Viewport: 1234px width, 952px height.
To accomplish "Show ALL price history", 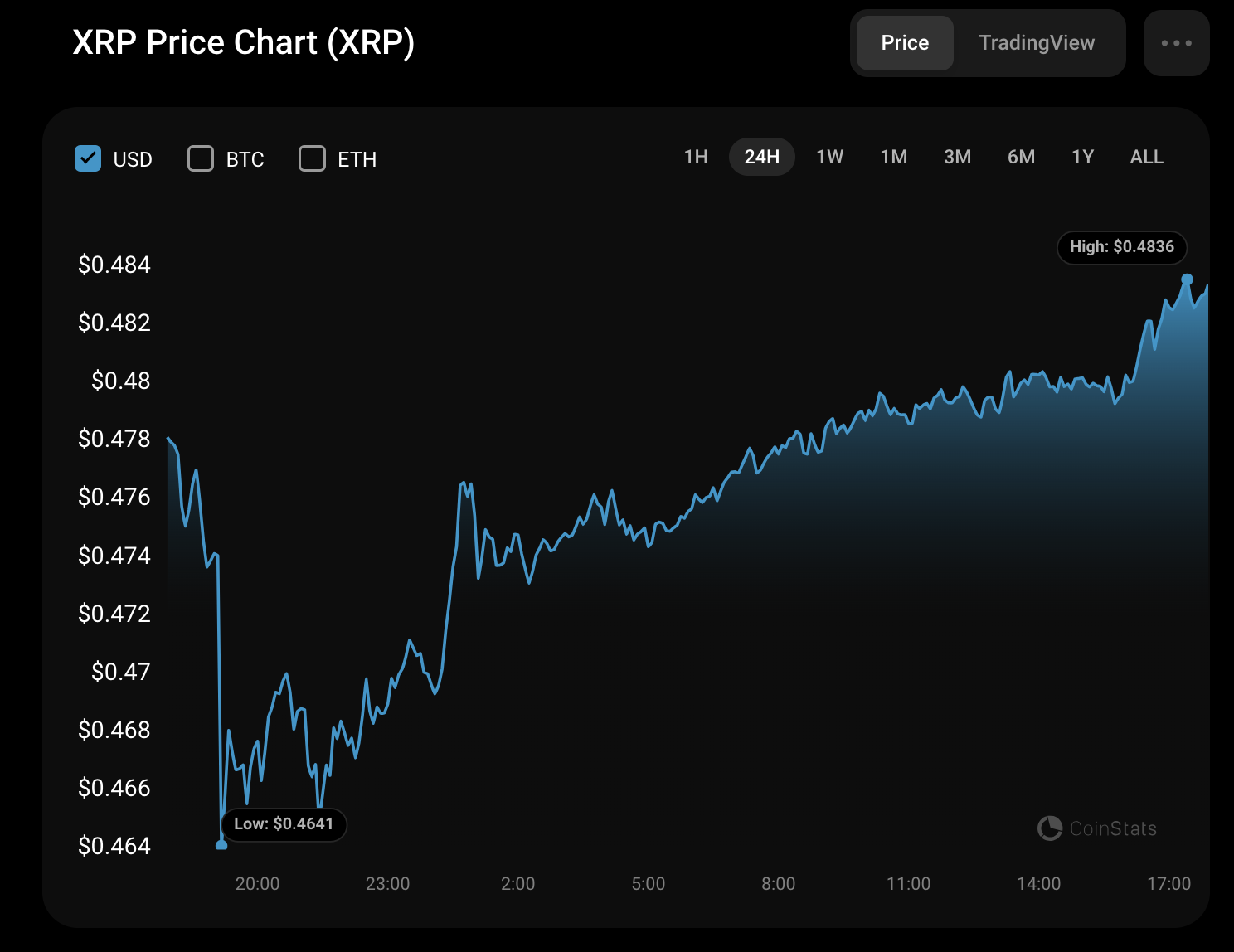I will point(1146,157).
